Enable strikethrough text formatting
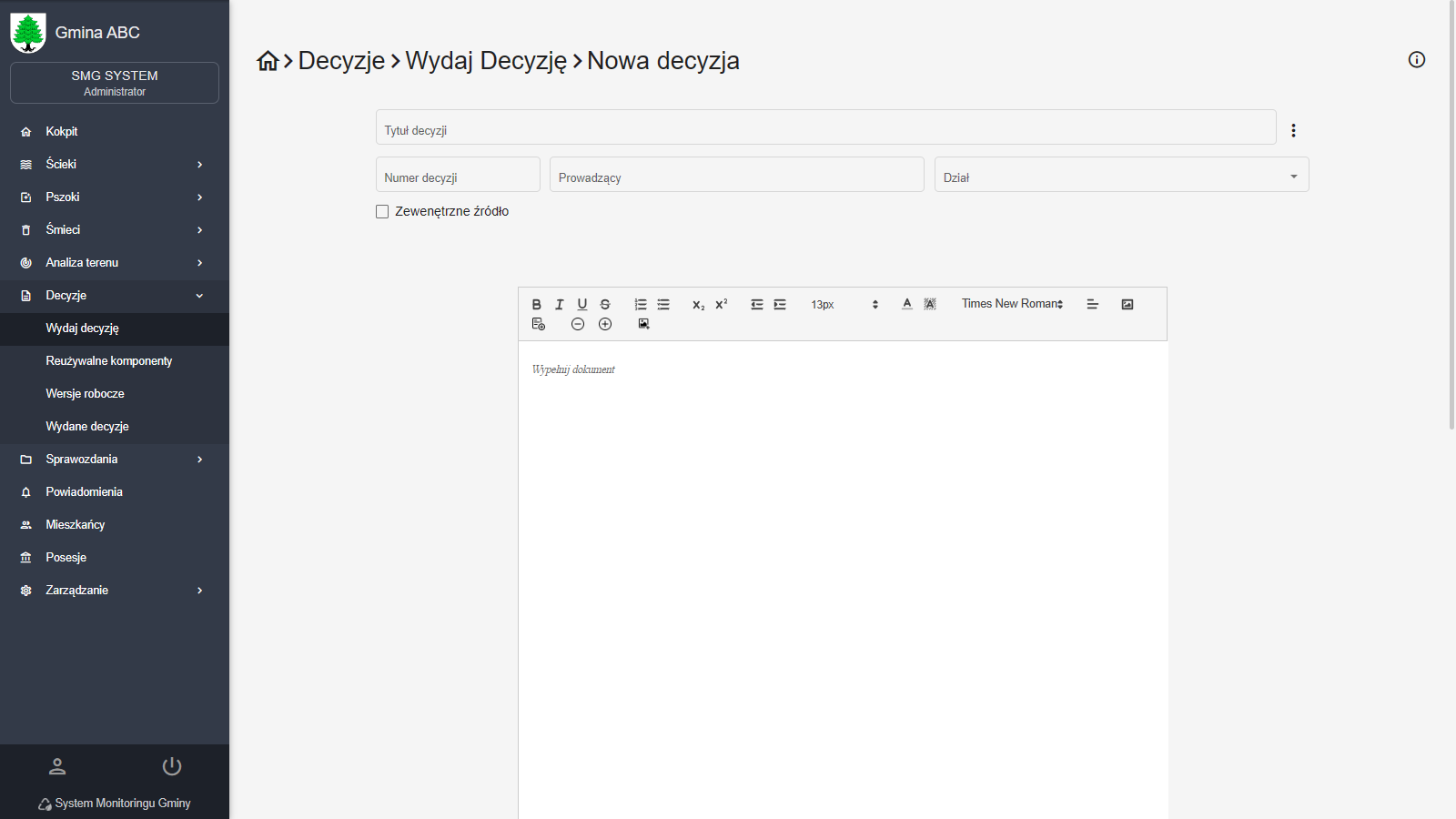This screenshot has width=1456, height=819. [605, 305]
